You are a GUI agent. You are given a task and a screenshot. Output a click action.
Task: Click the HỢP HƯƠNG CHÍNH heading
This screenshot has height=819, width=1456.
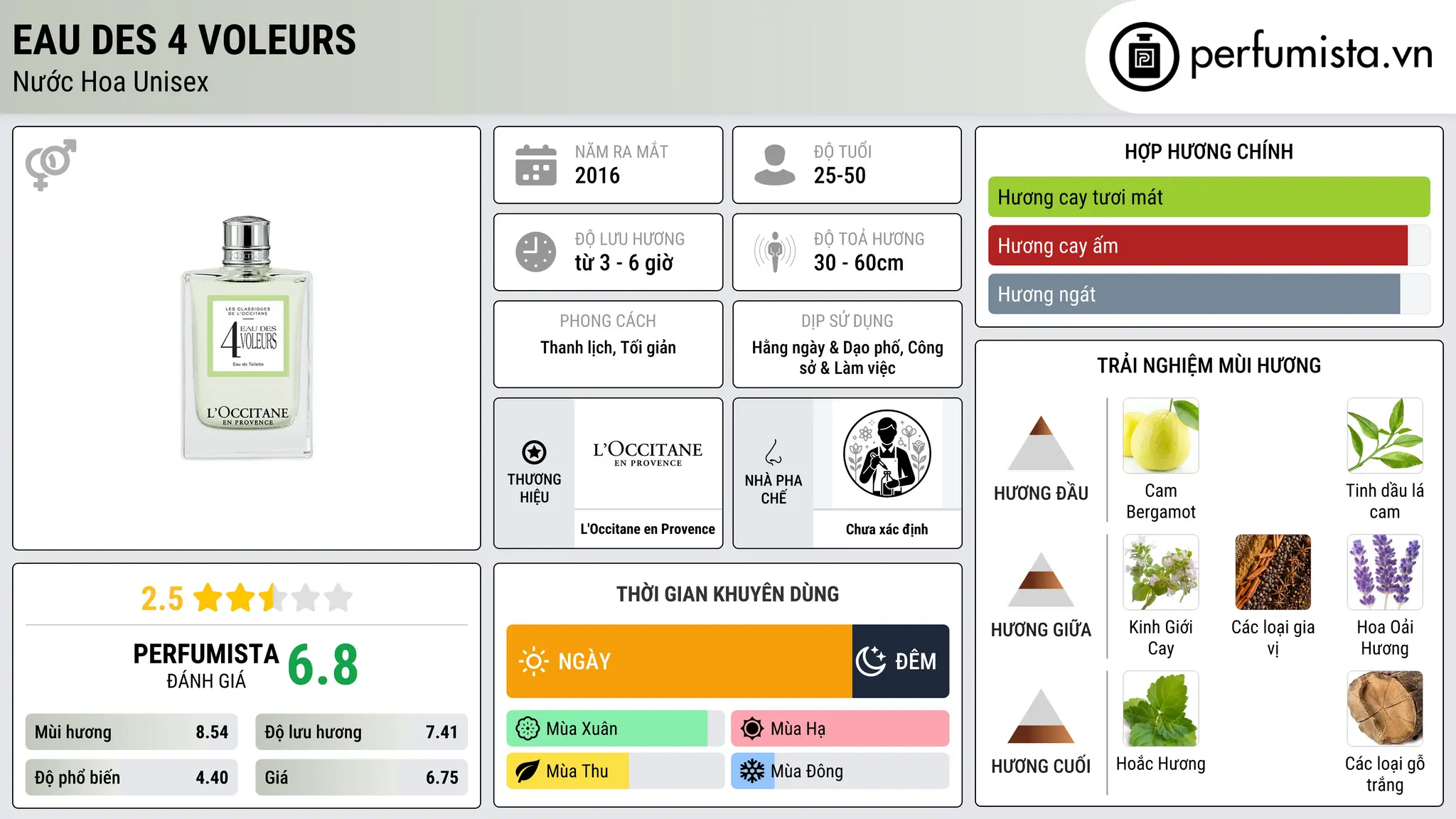click(1209, 151)
